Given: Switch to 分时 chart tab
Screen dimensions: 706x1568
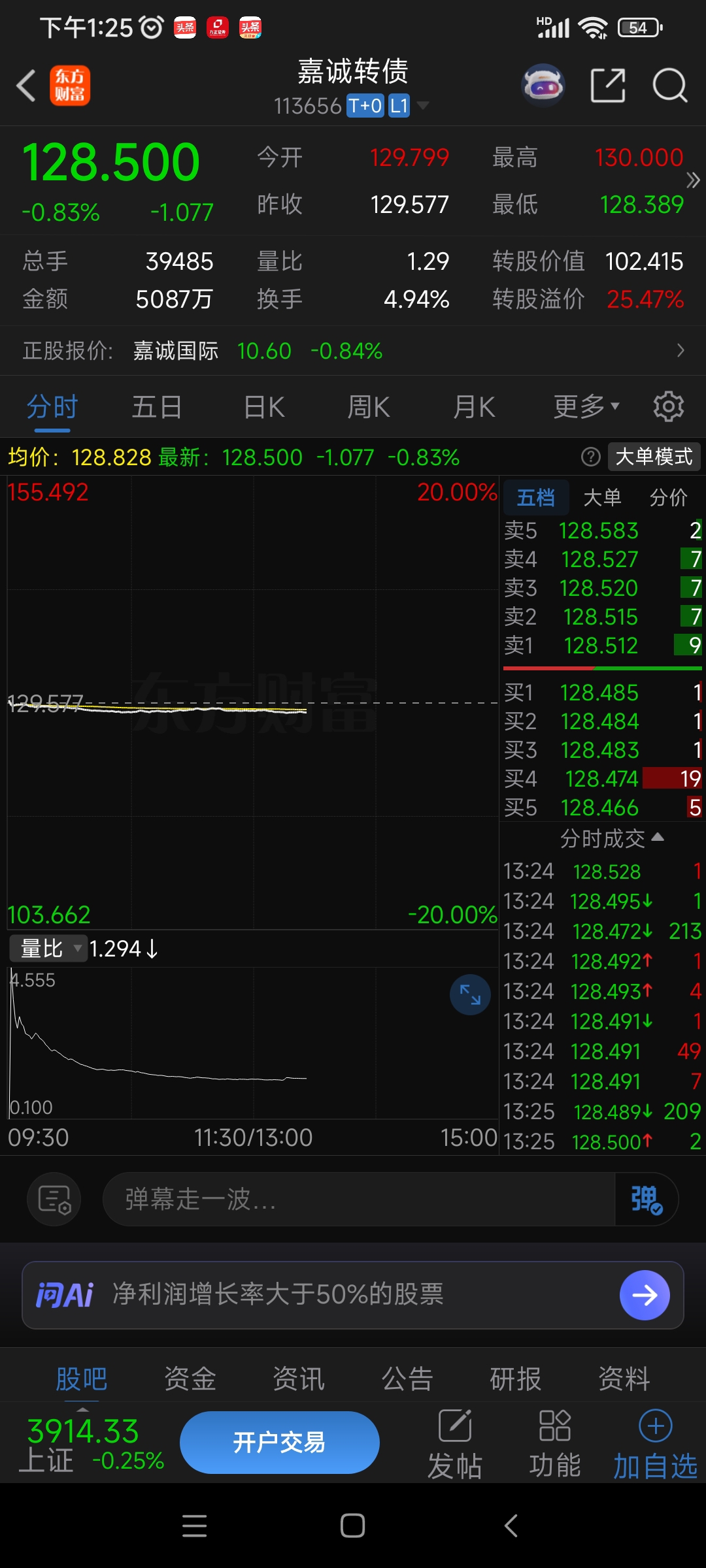Looking at the screenshot, I should [52, 407].
